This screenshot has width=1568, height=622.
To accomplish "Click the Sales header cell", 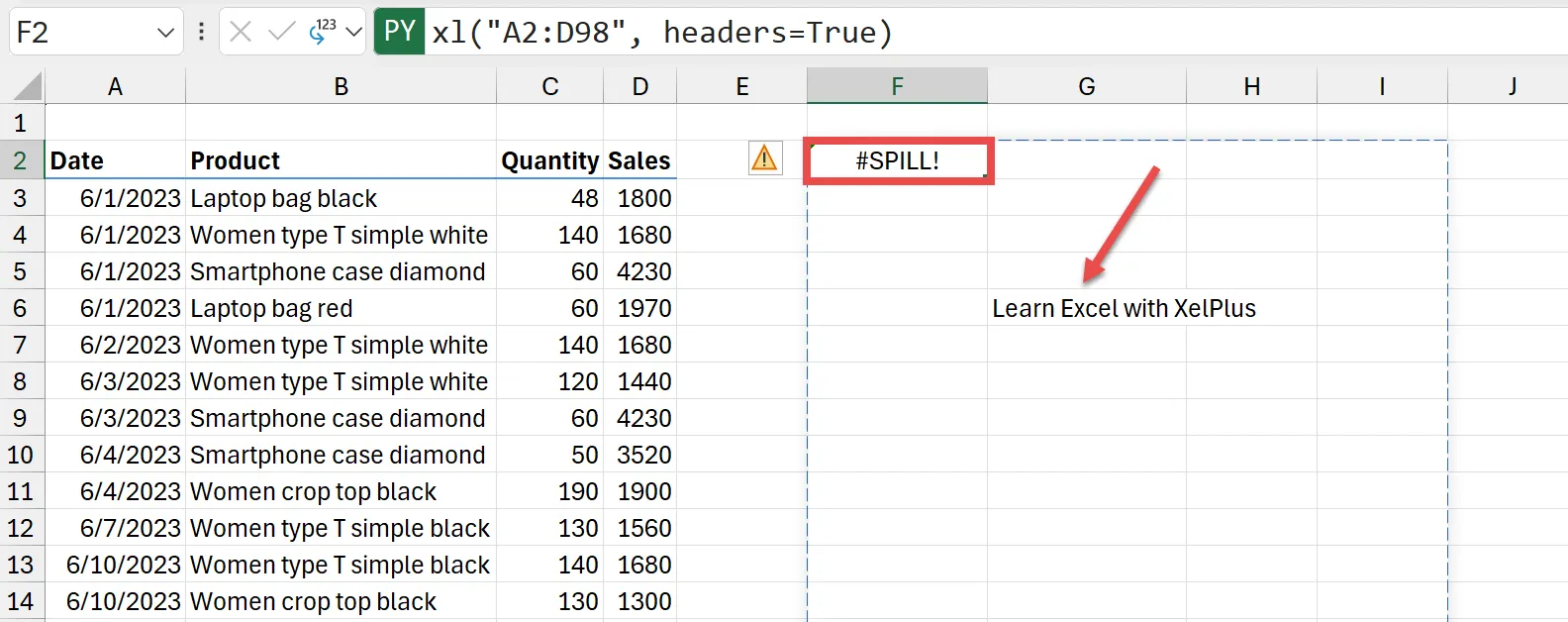I will [x=639, y=160].
